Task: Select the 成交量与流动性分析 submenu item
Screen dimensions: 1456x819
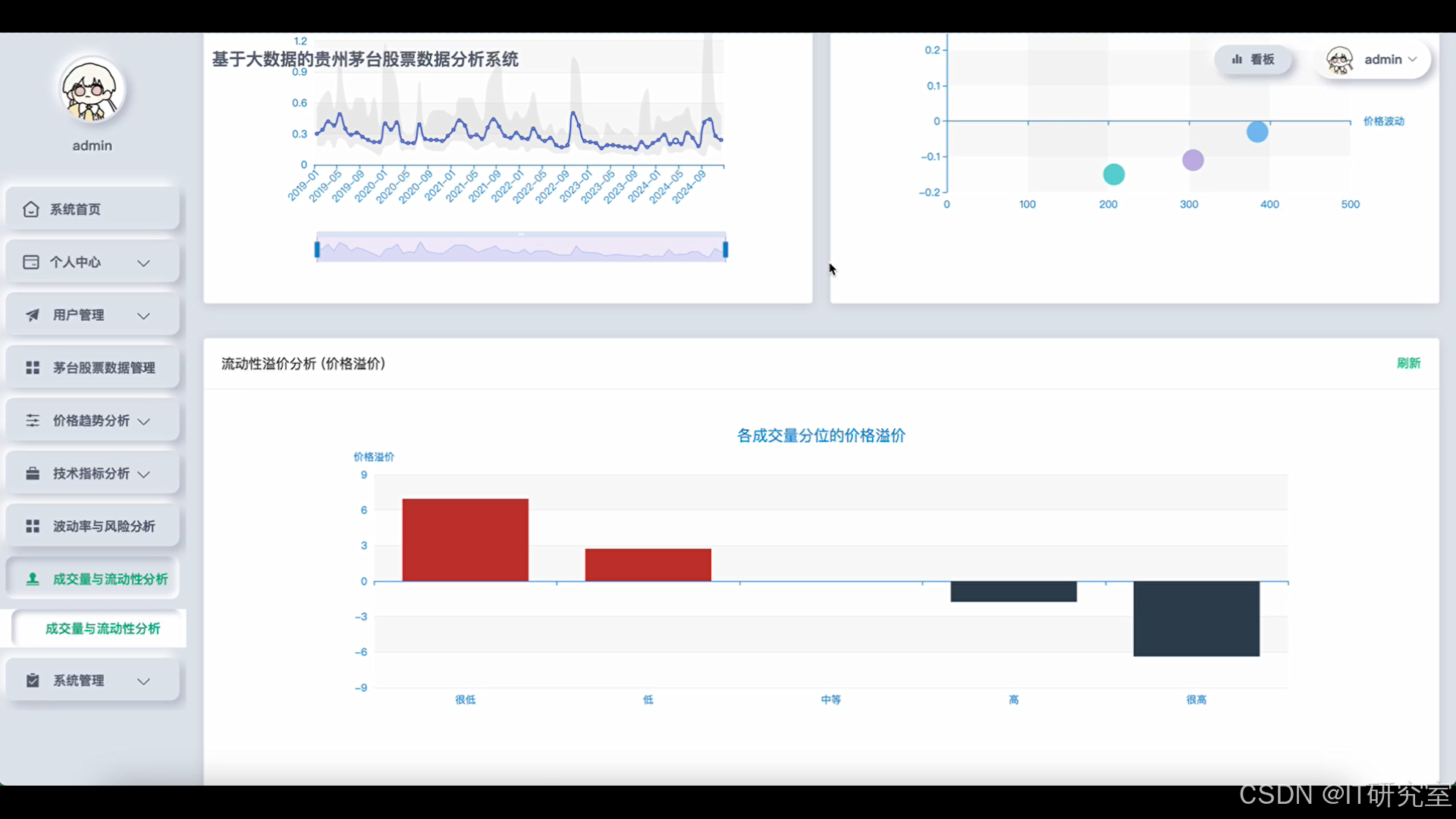Action: coord(98,629)
